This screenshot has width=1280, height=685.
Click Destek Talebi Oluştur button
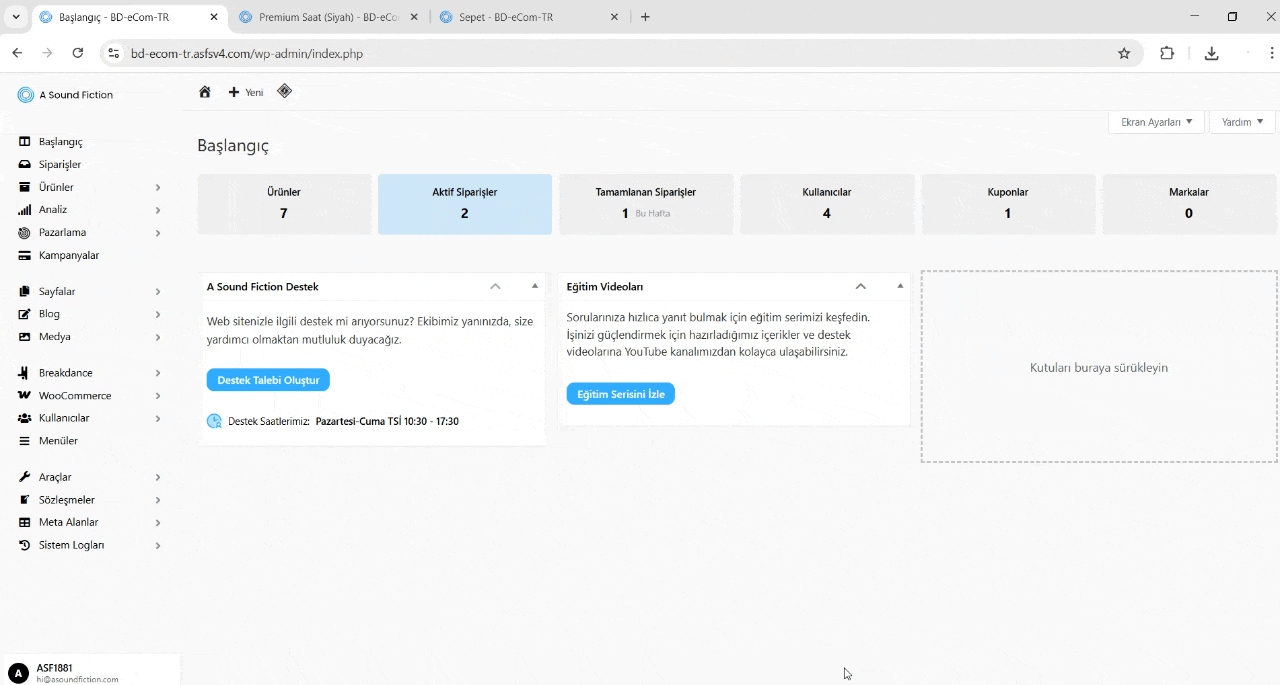coord(268,380)
